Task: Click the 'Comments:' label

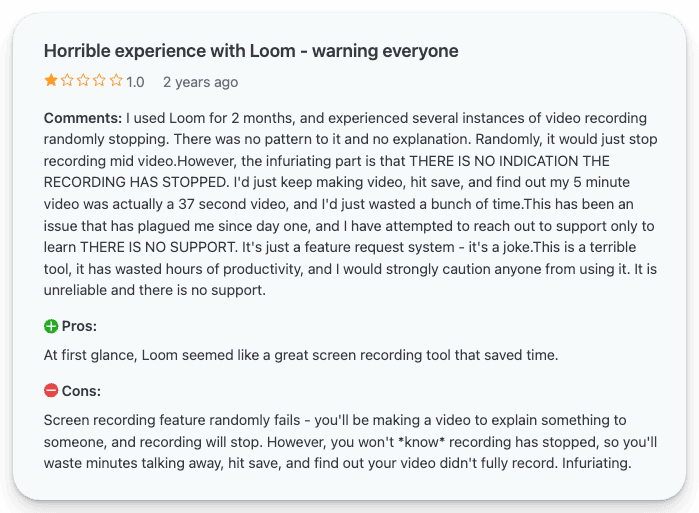Action: coord(83,118)
